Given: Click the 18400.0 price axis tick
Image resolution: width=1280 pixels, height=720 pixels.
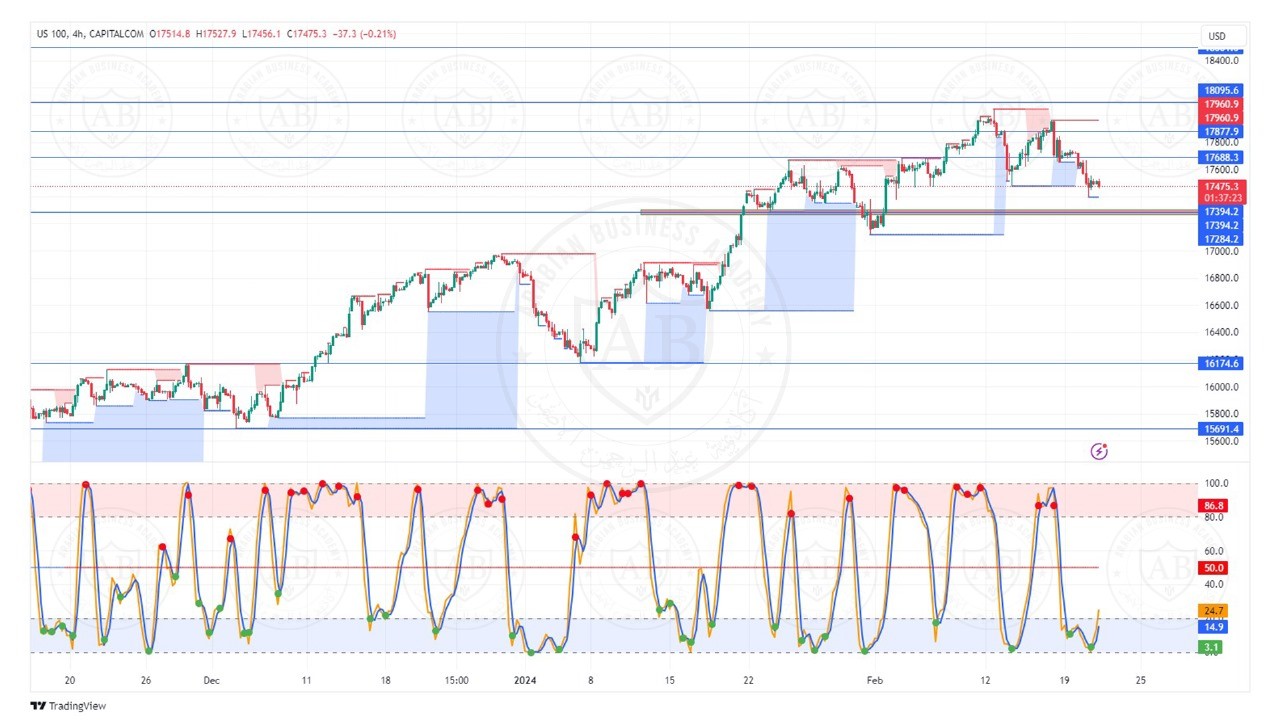Looking at the screenshot, I should point(1222,60).
